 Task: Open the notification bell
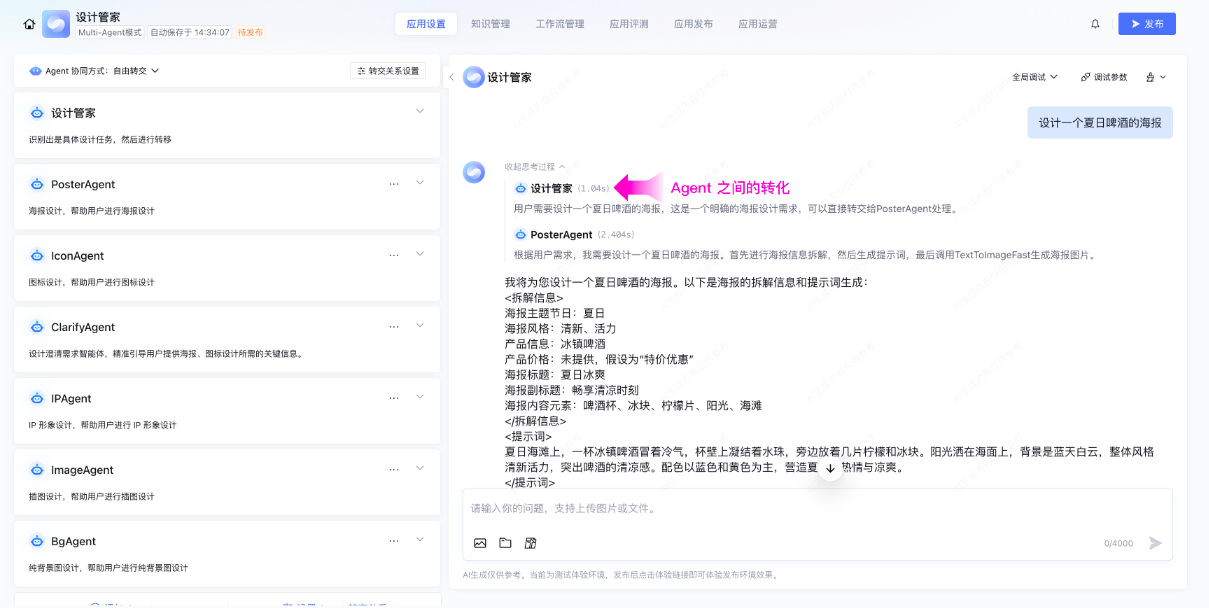1095,23
